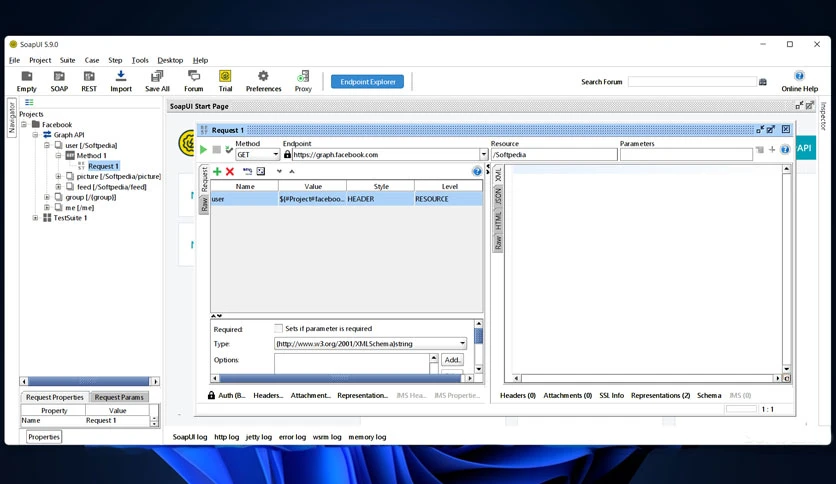Click the forum search icon beside the search box
The image size is (836, 484).
point(763,82)
